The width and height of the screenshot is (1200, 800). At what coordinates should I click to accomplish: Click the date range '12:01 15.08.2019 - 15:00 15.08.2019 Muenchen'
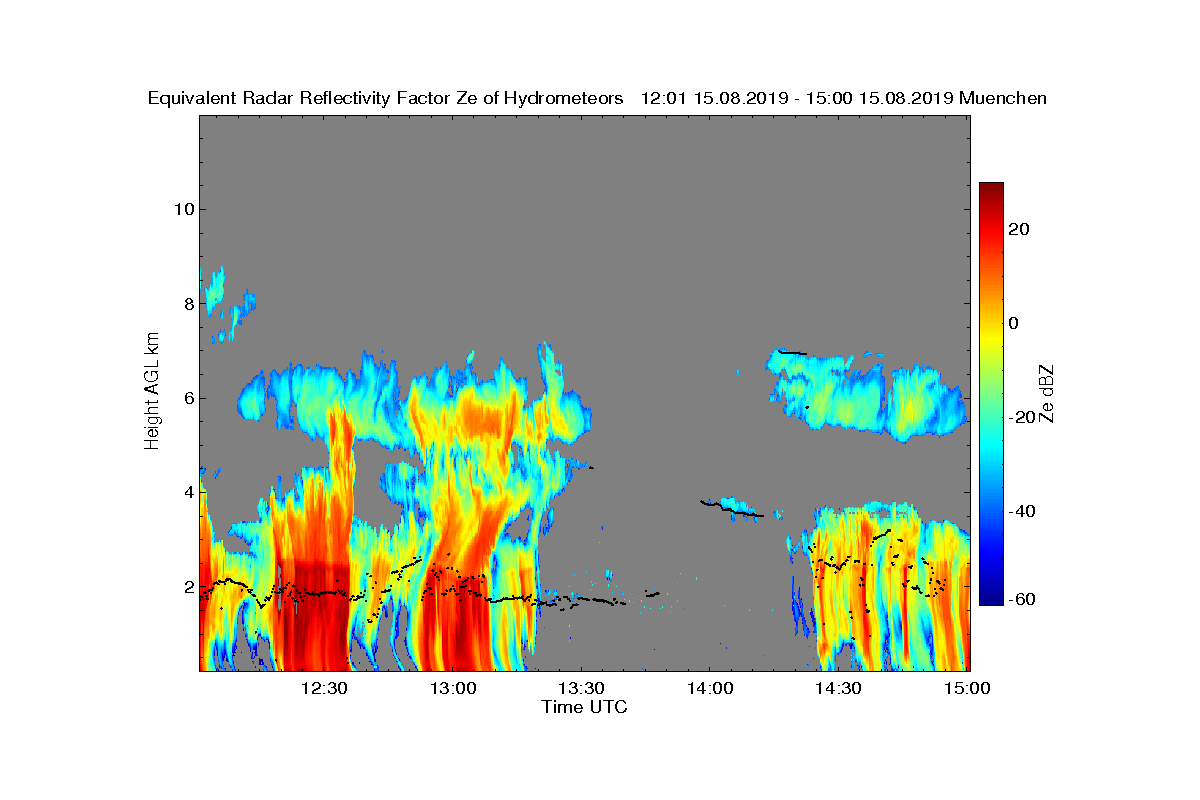[x=844, y=98]
